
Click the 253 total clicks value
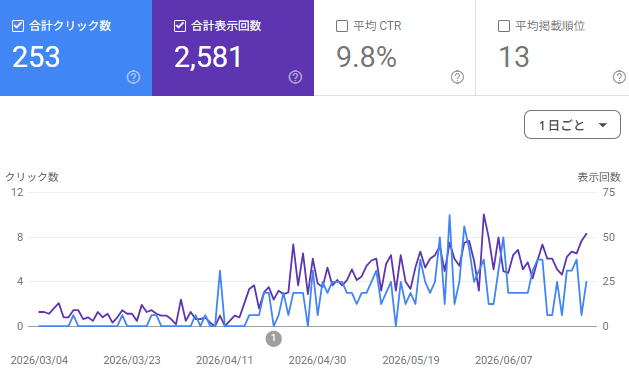(x=36, y=57)
